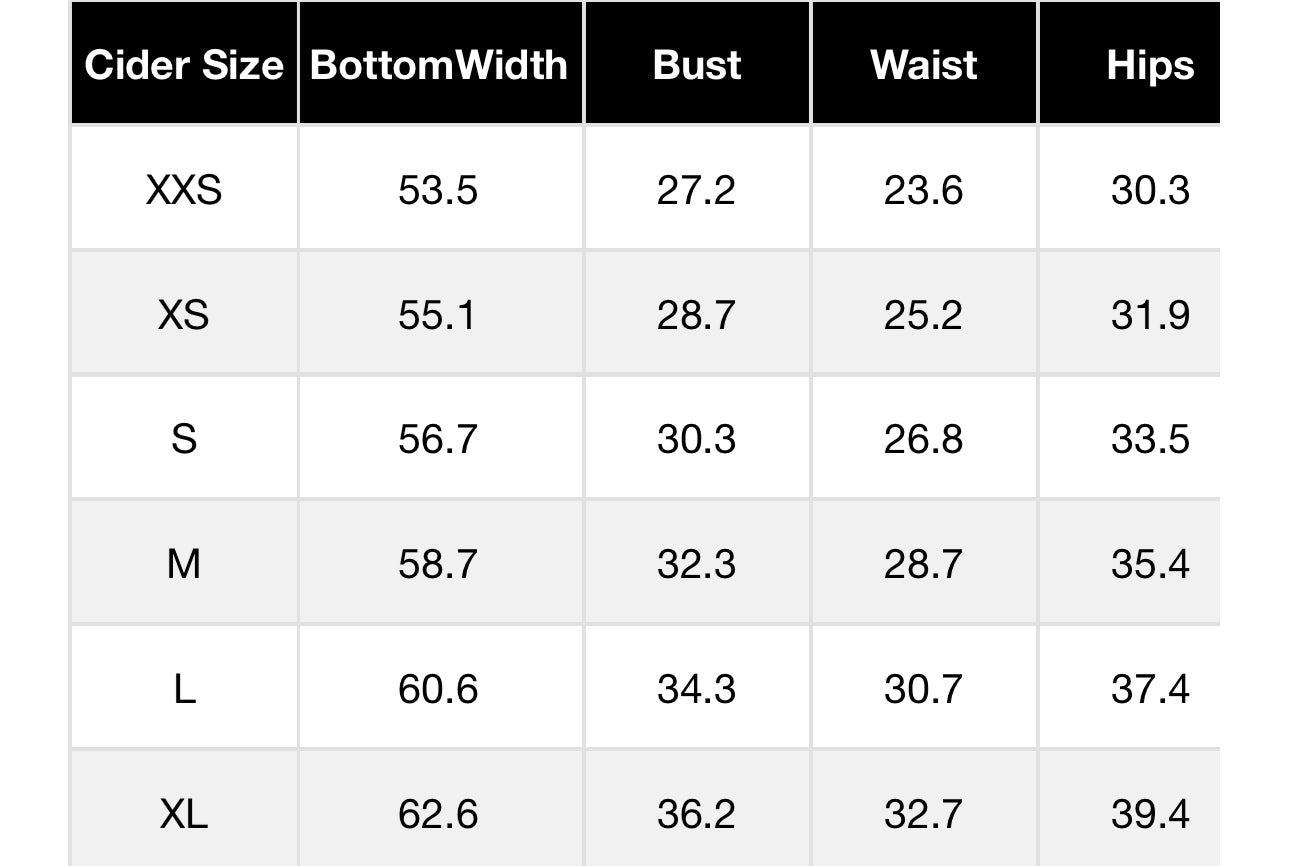Select the XS size row label
Image resolution: width=1290 pixels, height=866 pixels.
pyautogui.click(x=184, y=315)
